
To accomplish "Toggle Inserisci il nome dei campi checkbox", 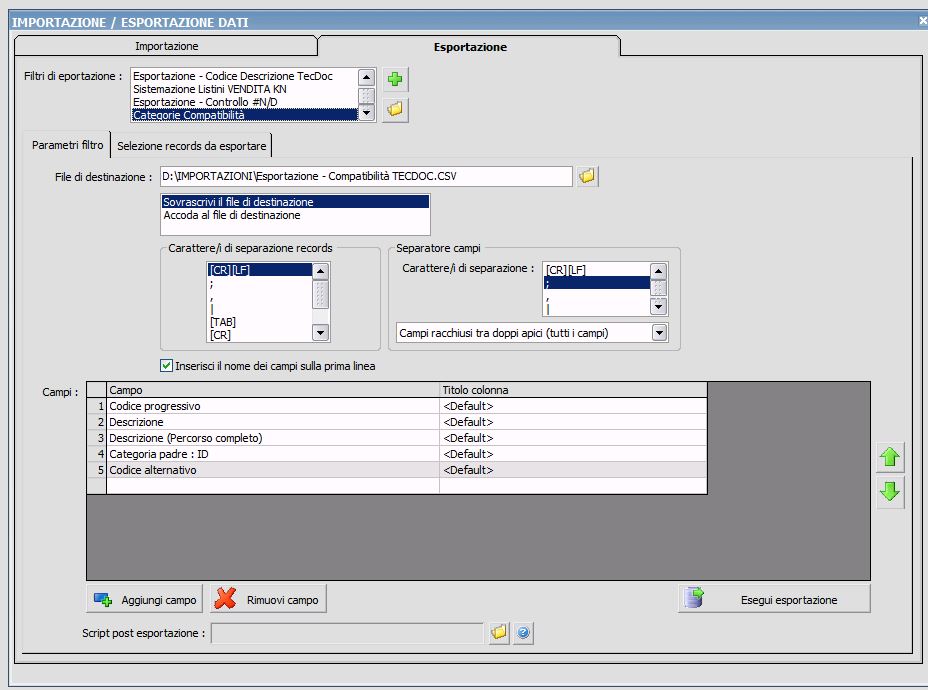I will 166,366.
